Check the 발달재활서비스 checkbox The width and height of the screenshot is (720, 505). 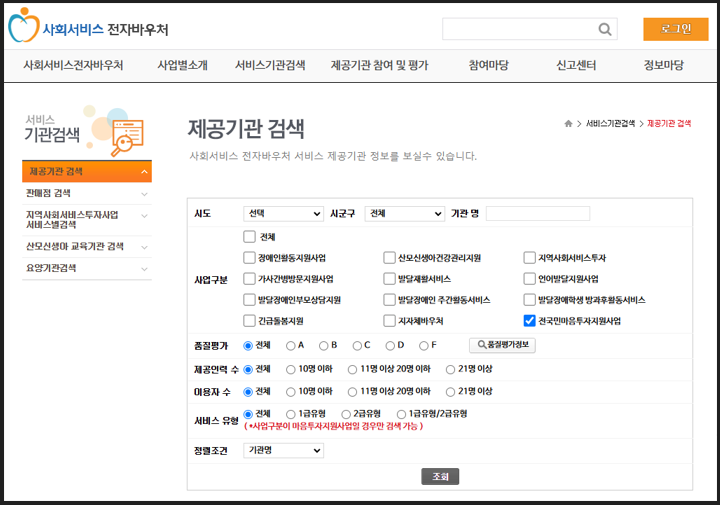[389, 279]
